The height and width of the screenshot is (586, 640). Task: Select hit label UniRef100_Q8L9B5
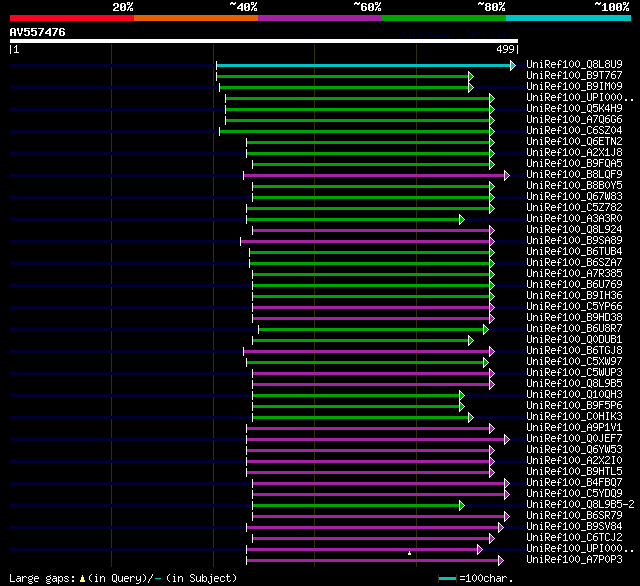click(x=574, y=384)
